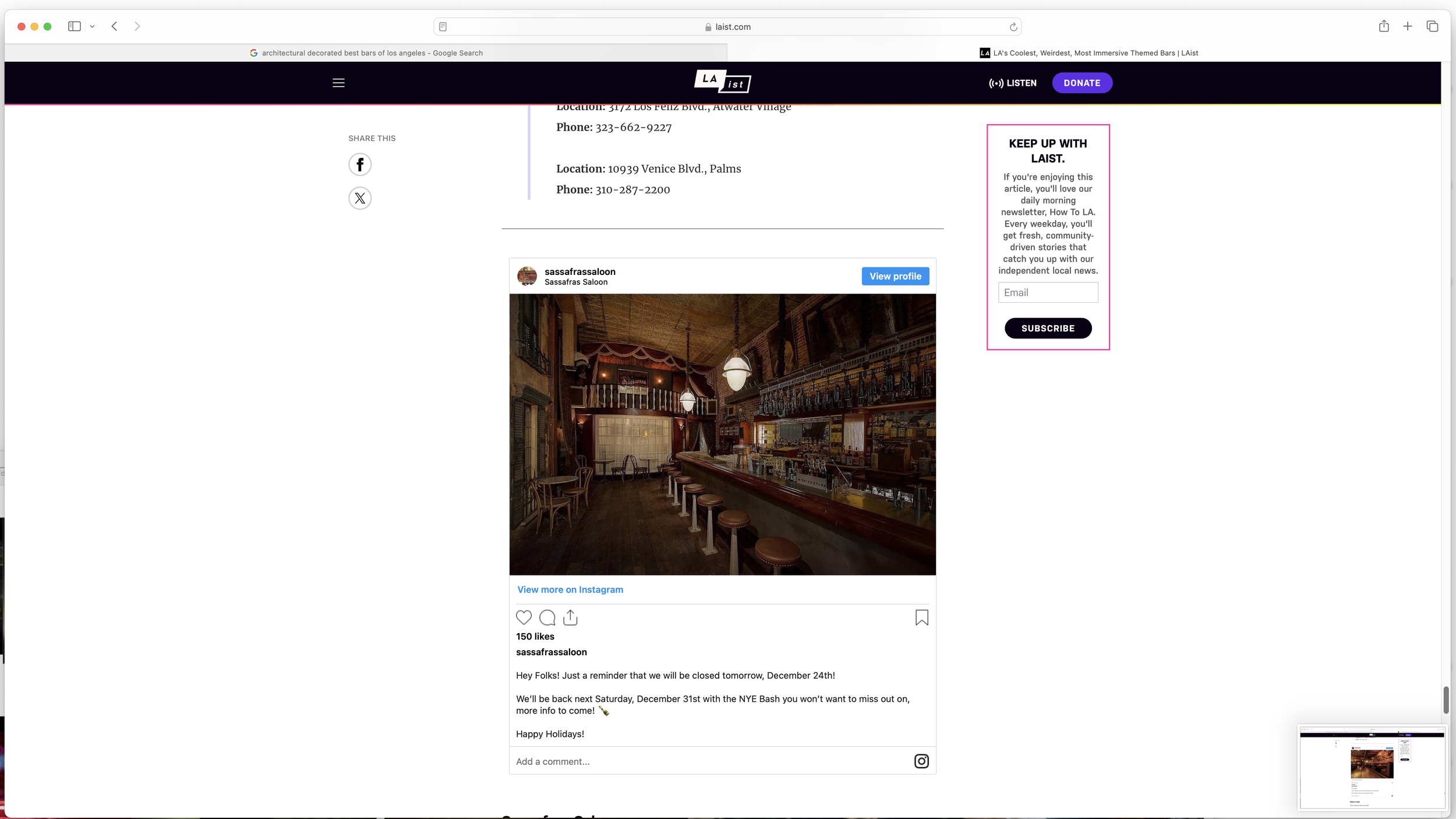This screenshot has height=819, width=1456.
Task: Share article on Facebook
Action: tap(360, 165)
